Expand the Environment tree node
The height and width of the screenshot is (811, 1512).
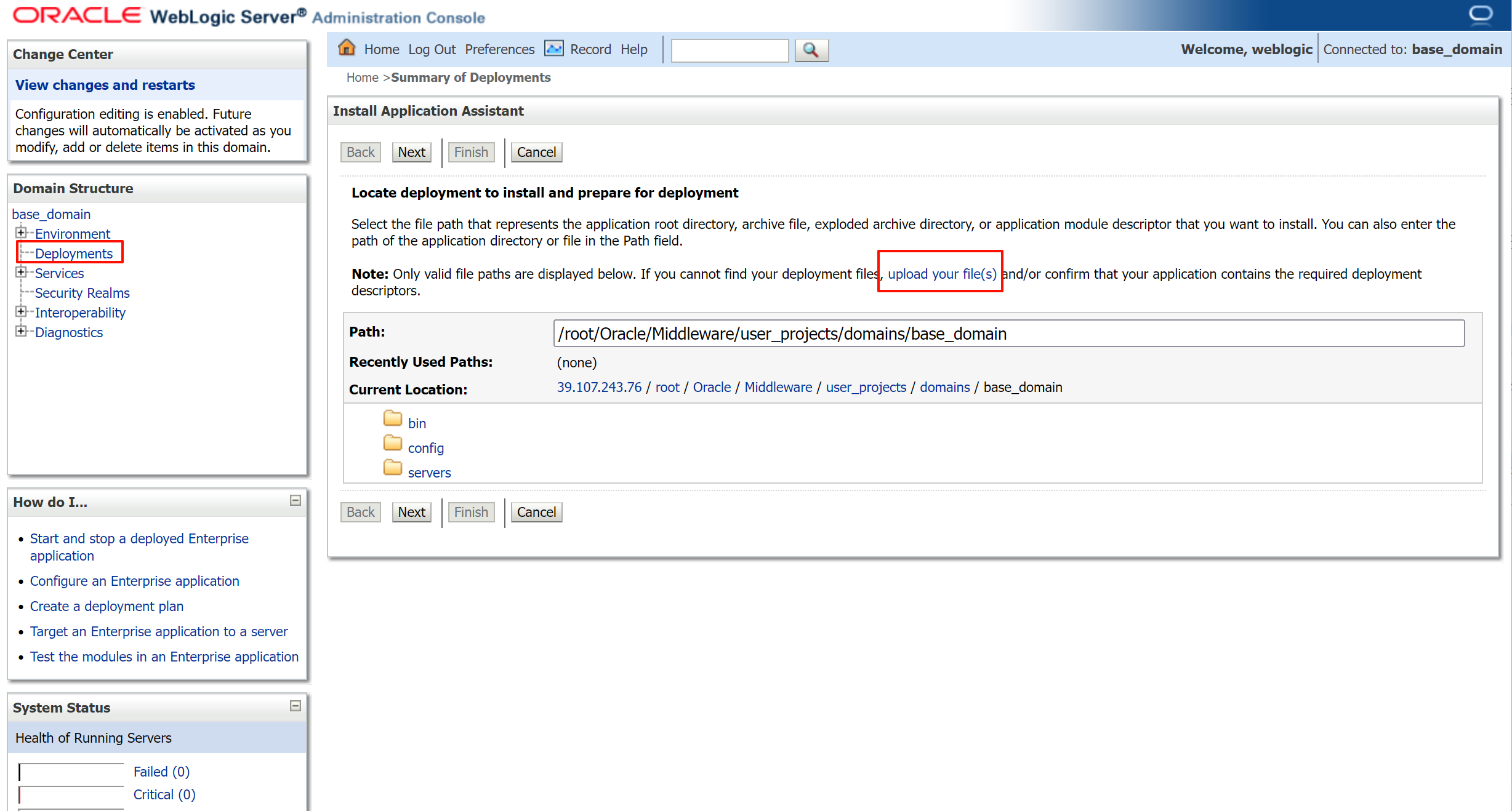[x=21, y=233]
